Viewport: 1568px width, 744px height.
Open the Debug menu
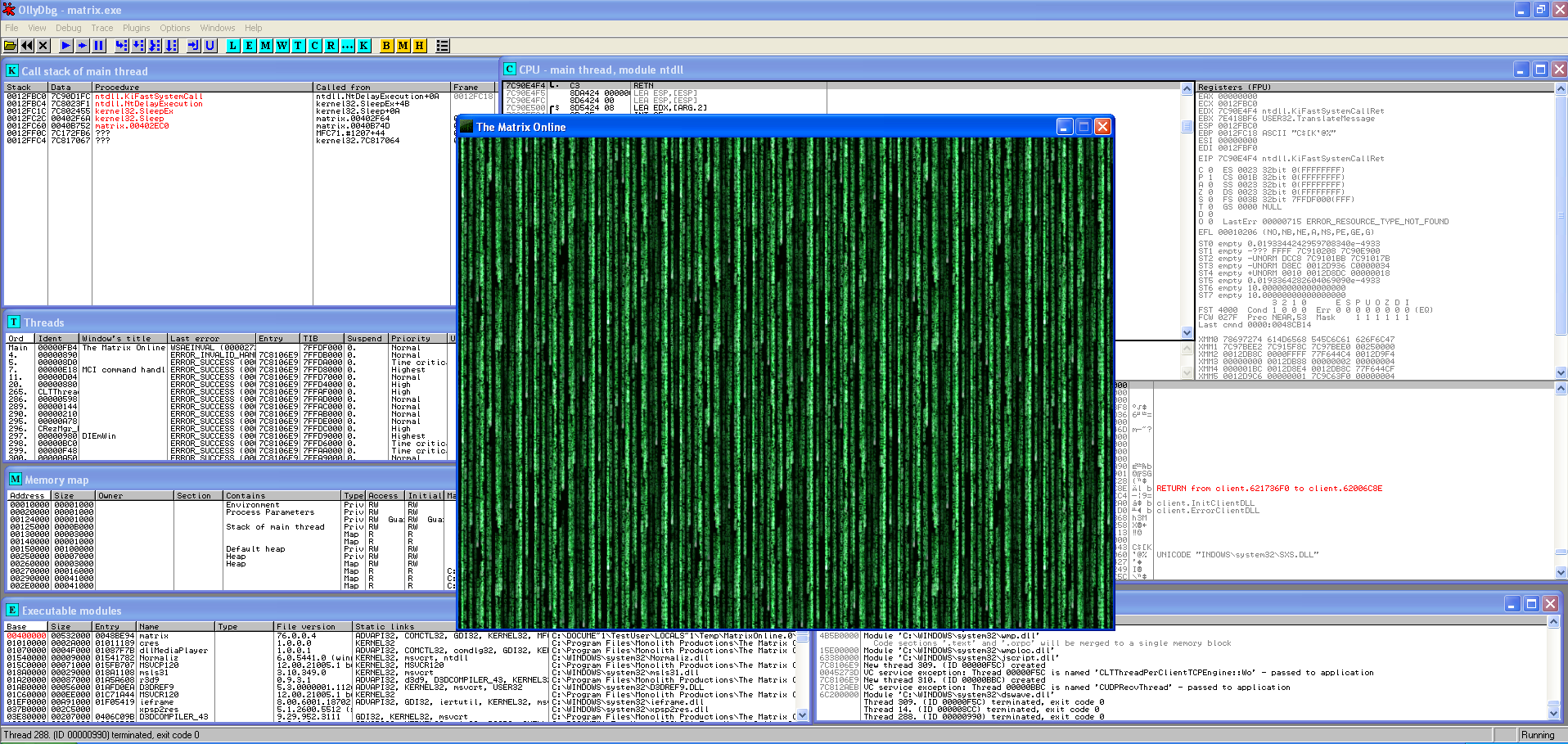coord(69,28)
